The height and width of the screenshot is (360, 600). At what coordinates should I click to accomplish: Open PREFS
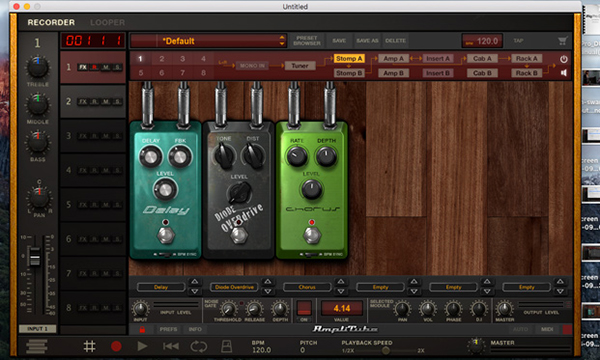(168, 329)
